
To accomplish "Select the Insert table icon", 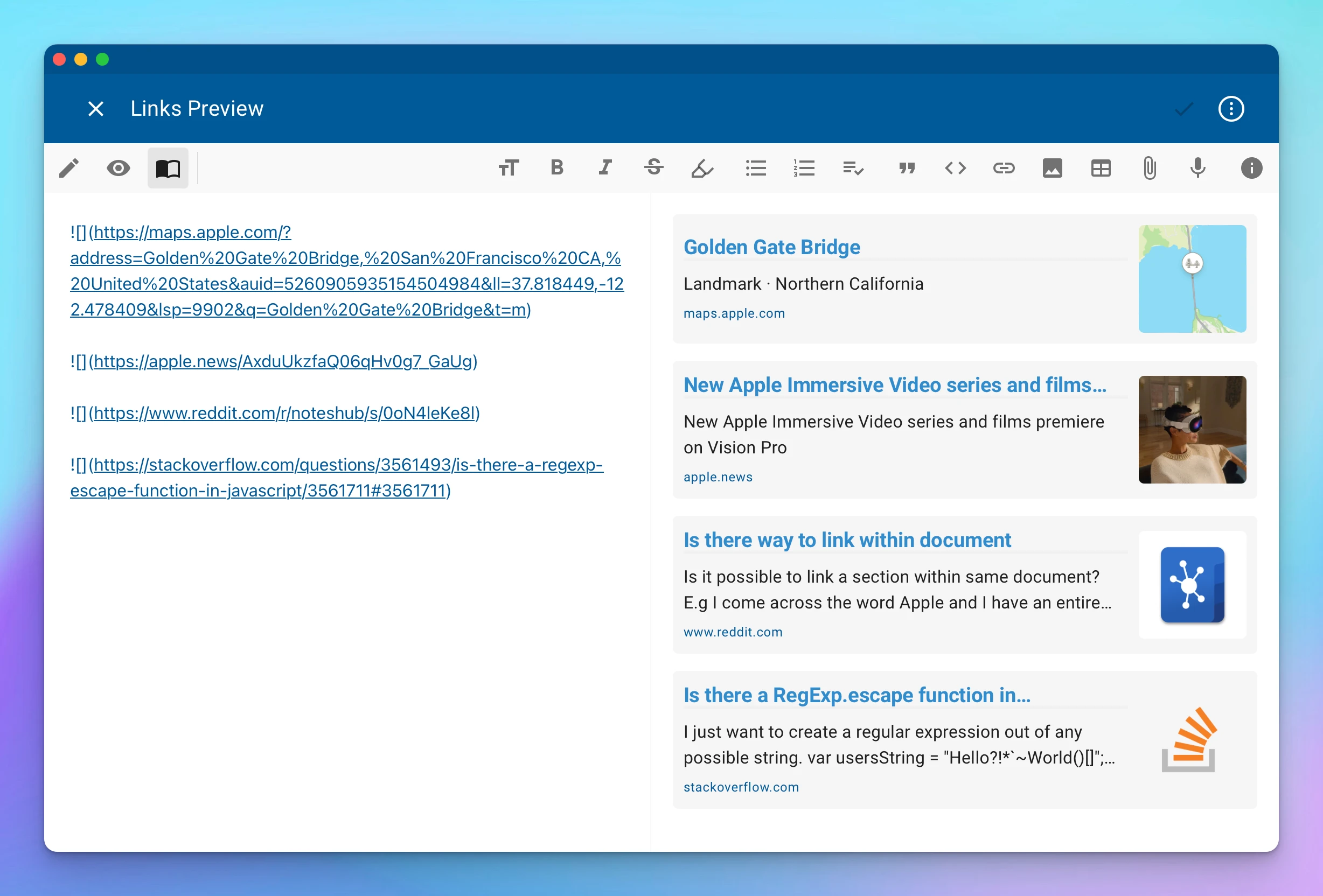I will coord(1101,167).
